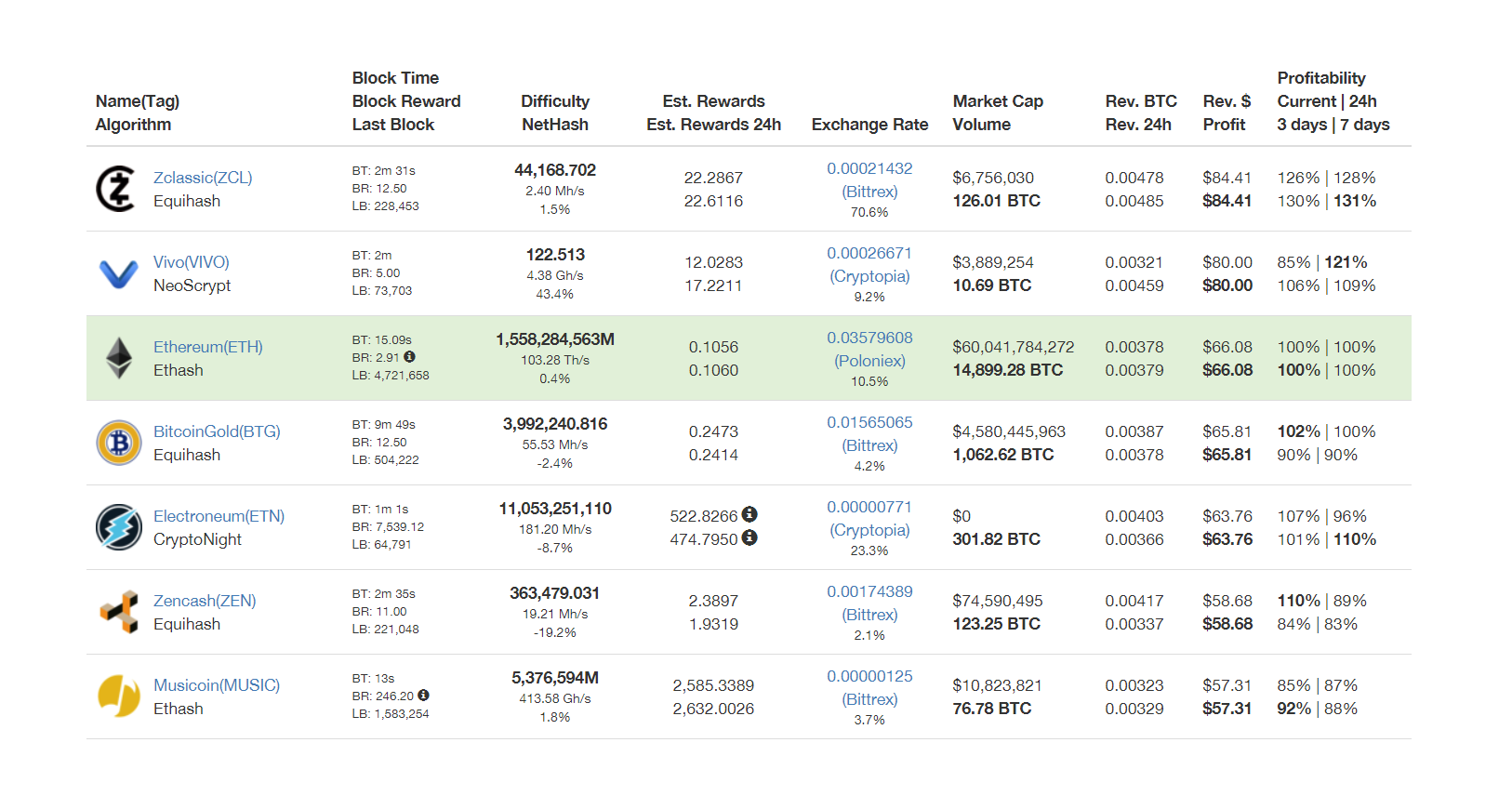Viewport: 1512px width, 809px height.
Task: Open the Ethereum(ETH) coin link
Action: point(207,347)
